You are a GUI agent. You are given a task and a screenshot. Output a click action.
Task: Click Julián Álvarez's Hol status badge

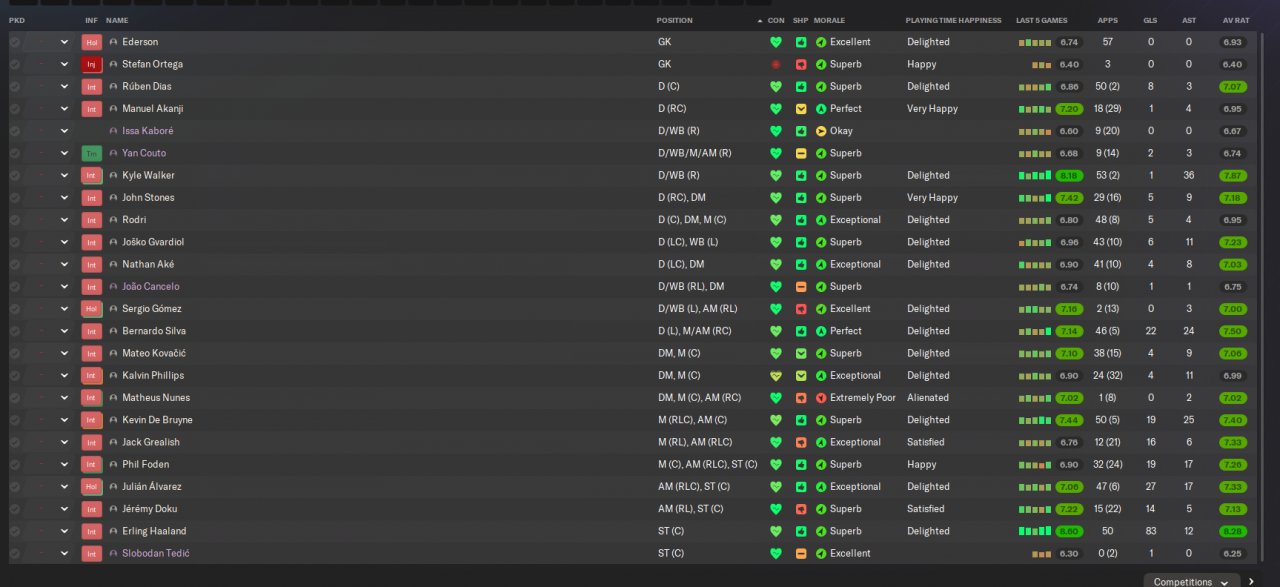pos(92,487)
